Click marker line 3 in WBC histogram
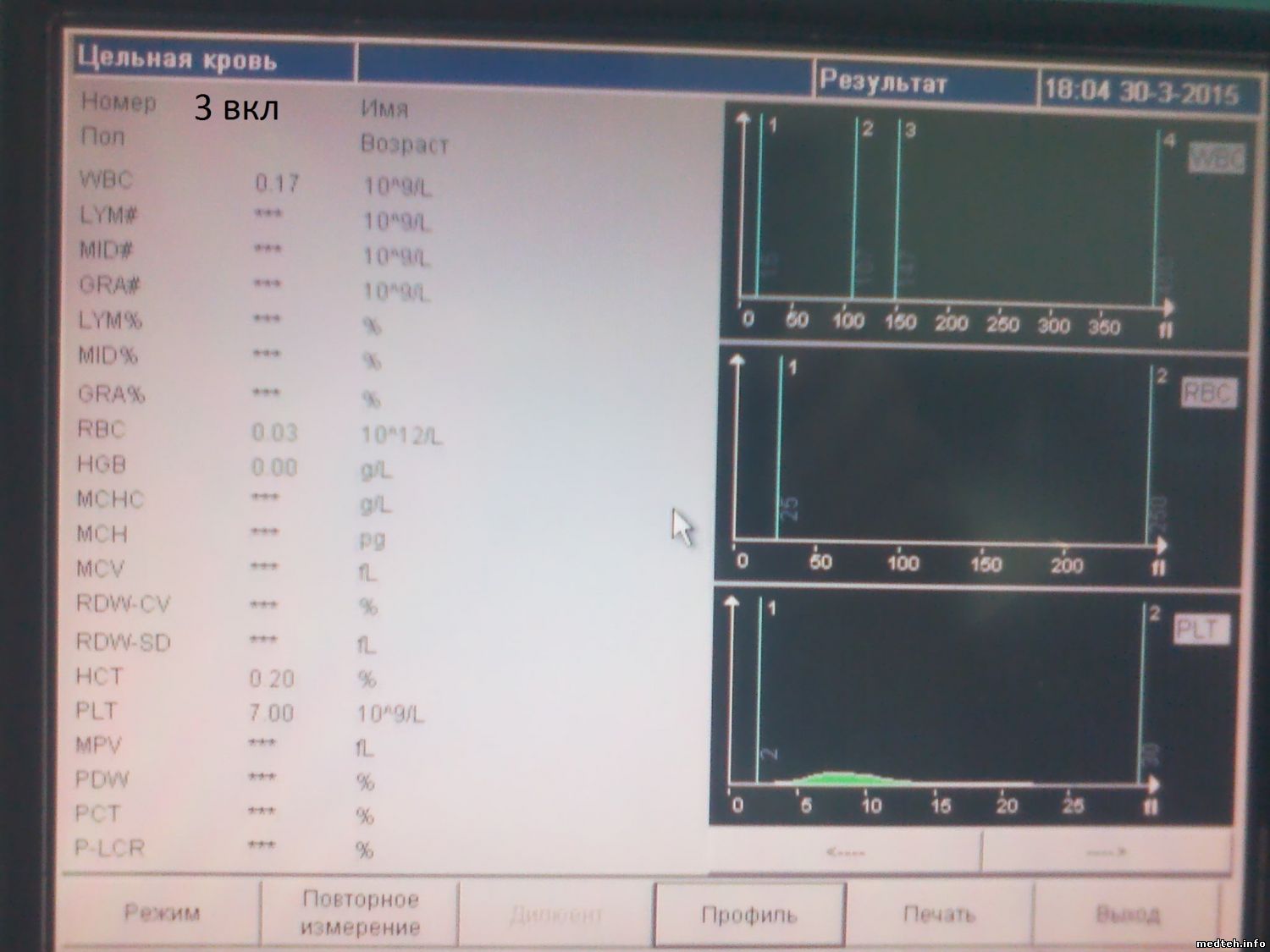1270x952 pixels. [x=897, y=212]
